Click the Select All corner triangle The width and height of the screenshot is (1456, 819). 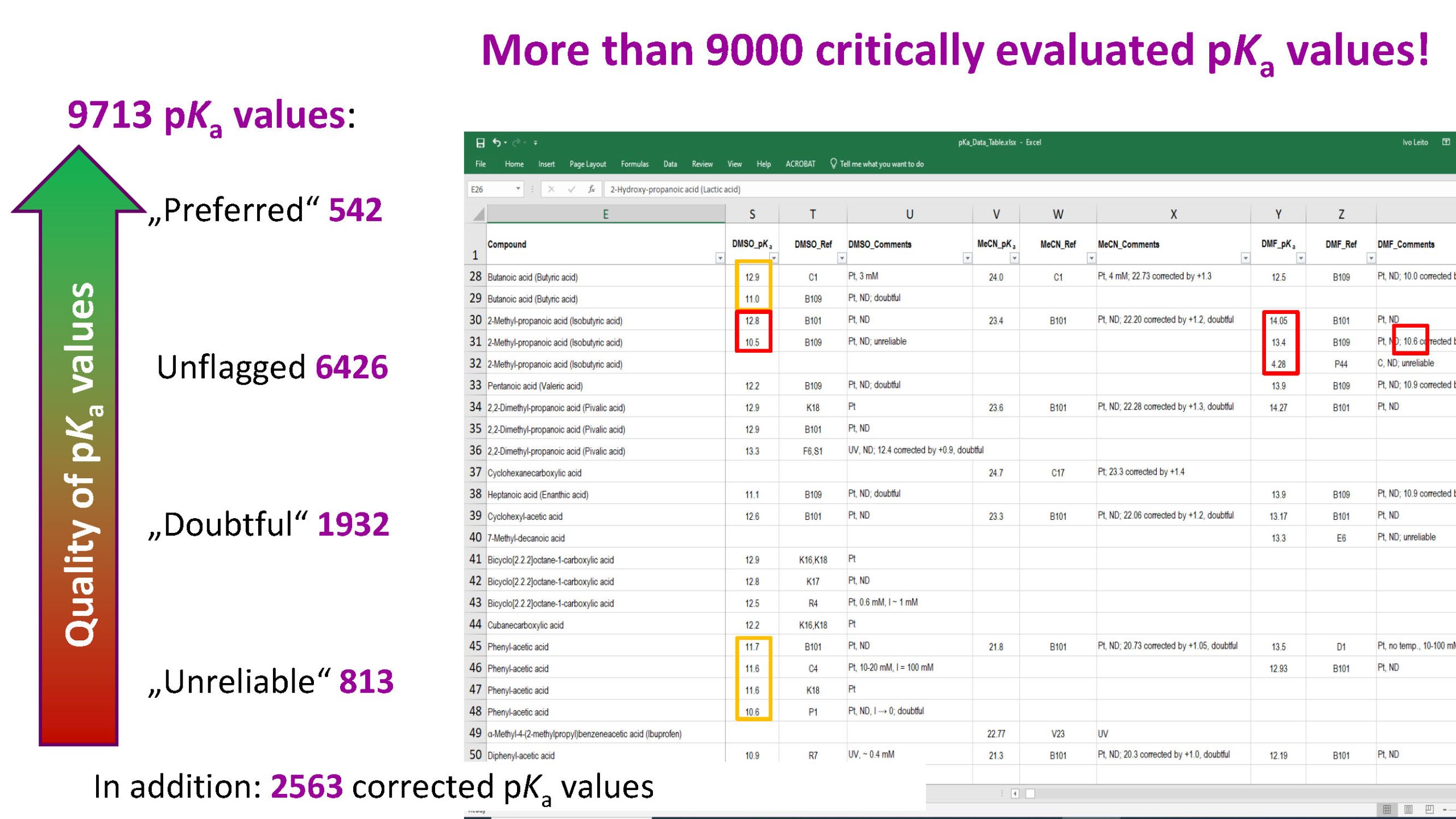(479, 214)
